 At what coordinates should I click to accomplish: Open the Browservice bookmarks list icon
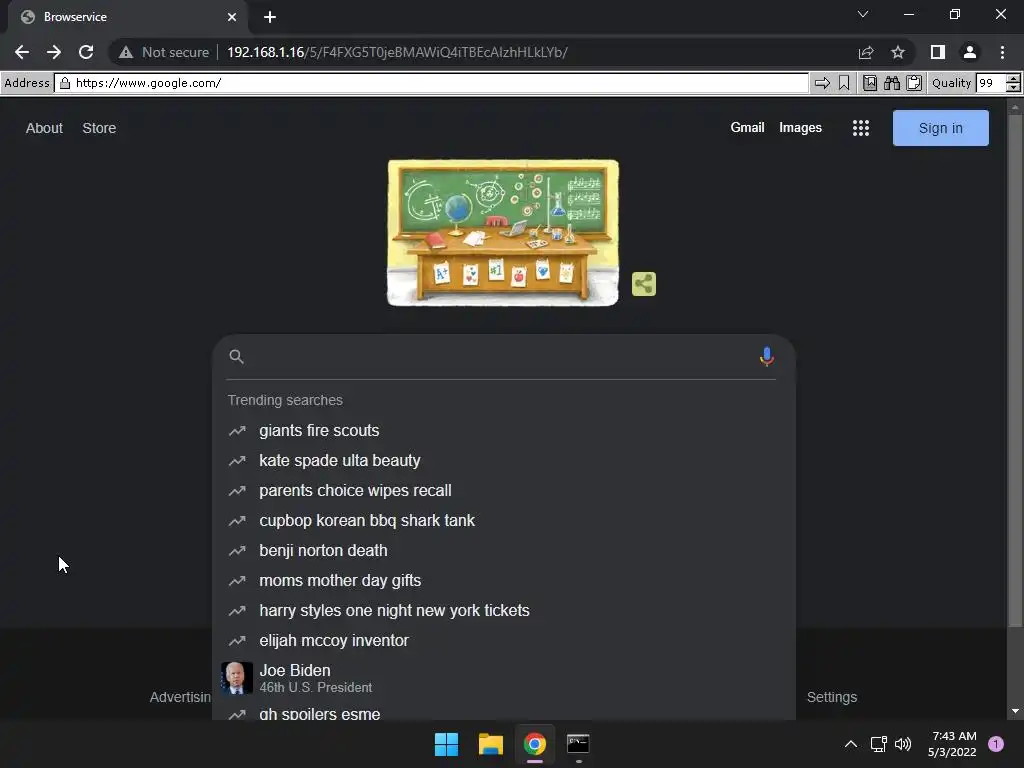pos(870,83)
